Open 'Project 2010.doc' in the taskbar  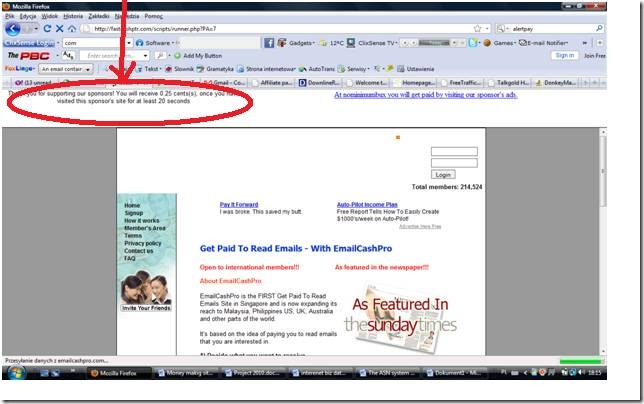[x=254, y=373]
